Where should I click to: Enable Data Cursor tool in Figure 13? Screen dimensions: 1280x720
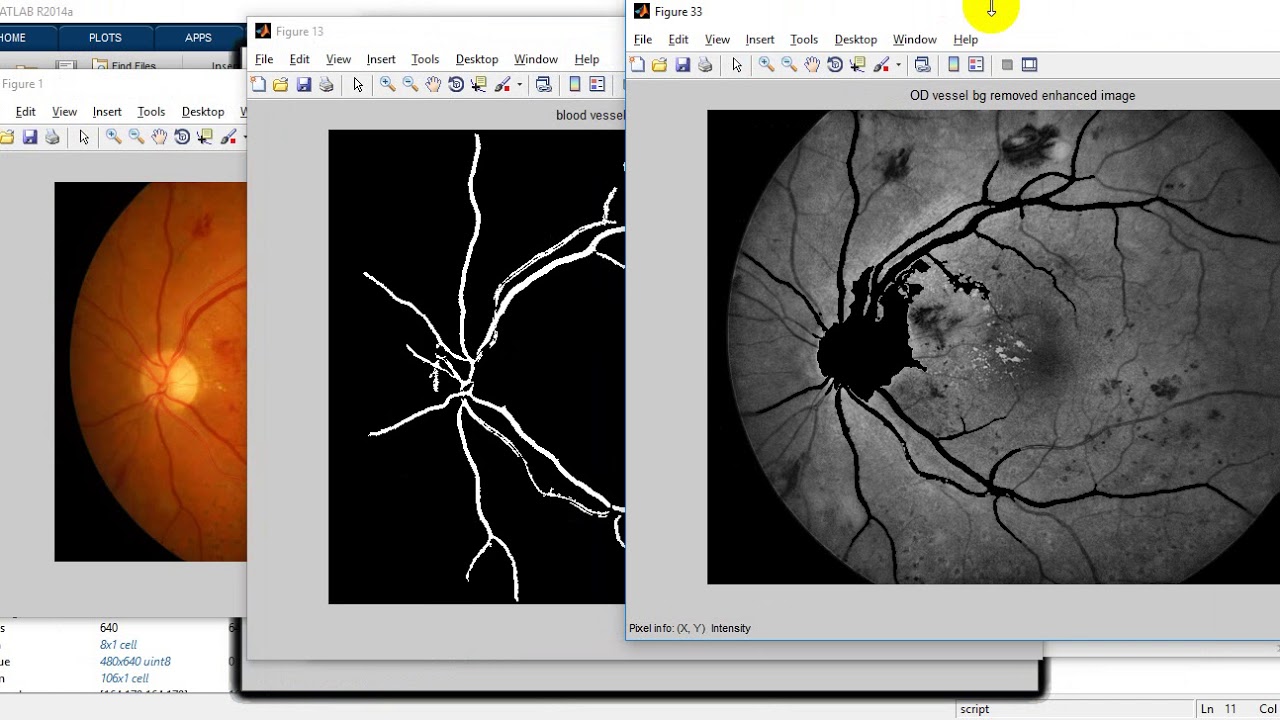click(x=478, y=85)
